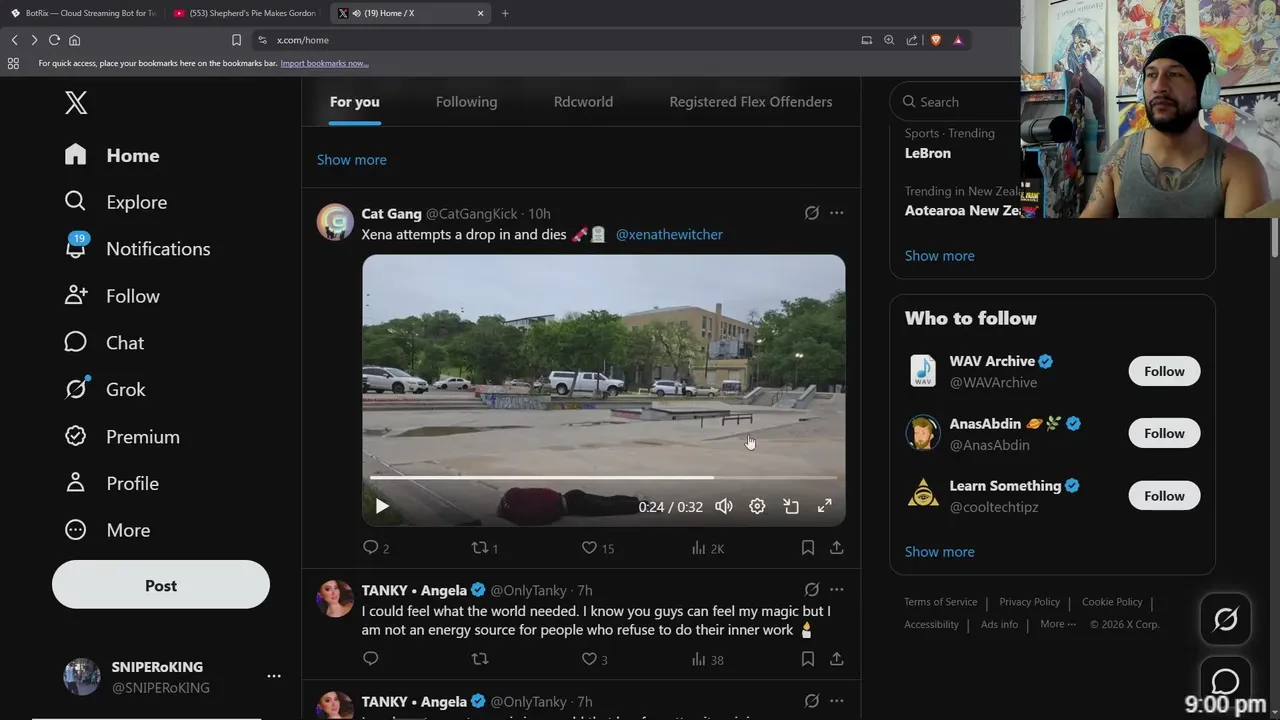
Task: Click browser back arrow
Action: pyautogui.click(x=15, y=40)
